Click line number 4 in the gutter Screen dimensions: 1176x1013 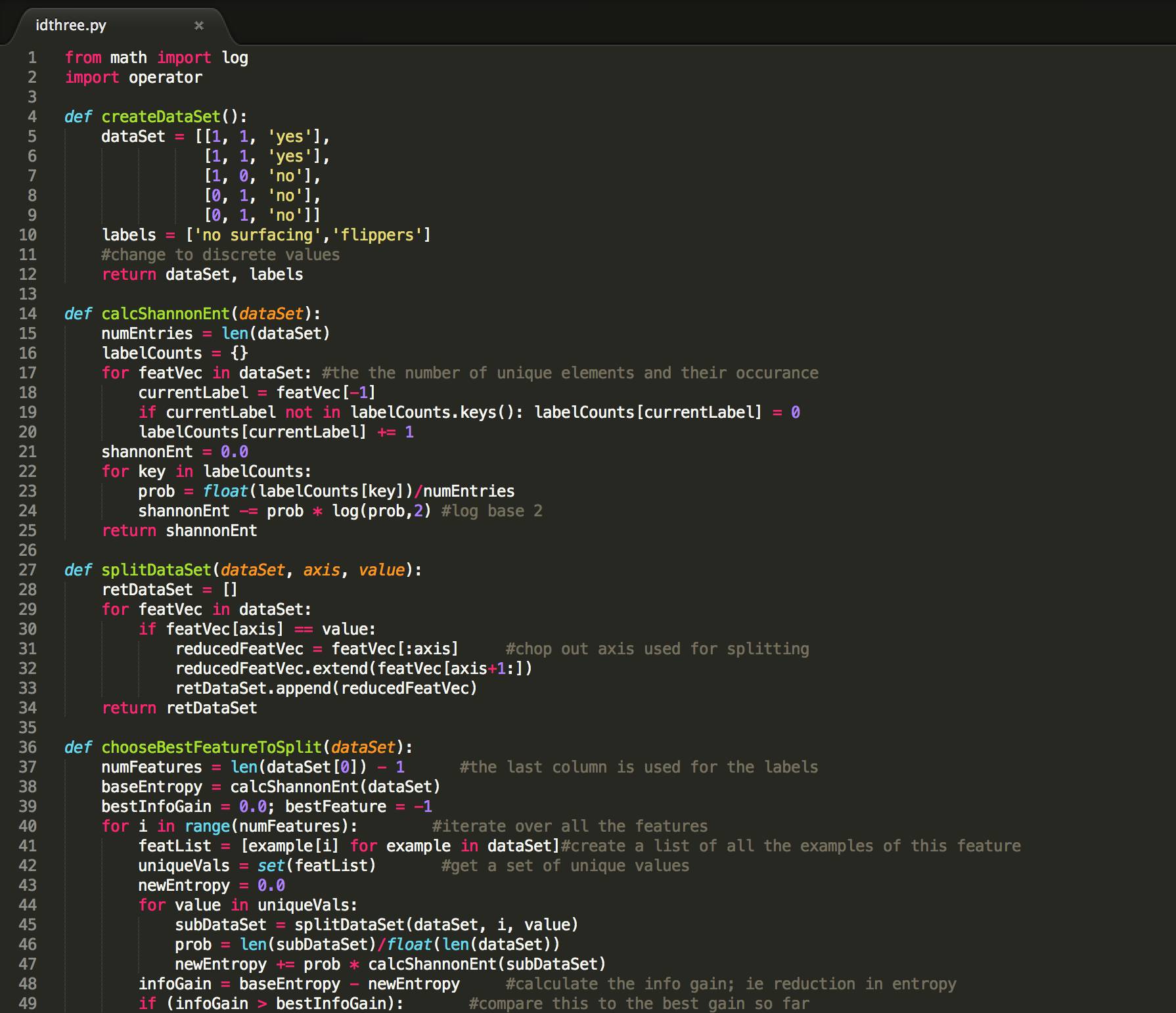[32, 117]
